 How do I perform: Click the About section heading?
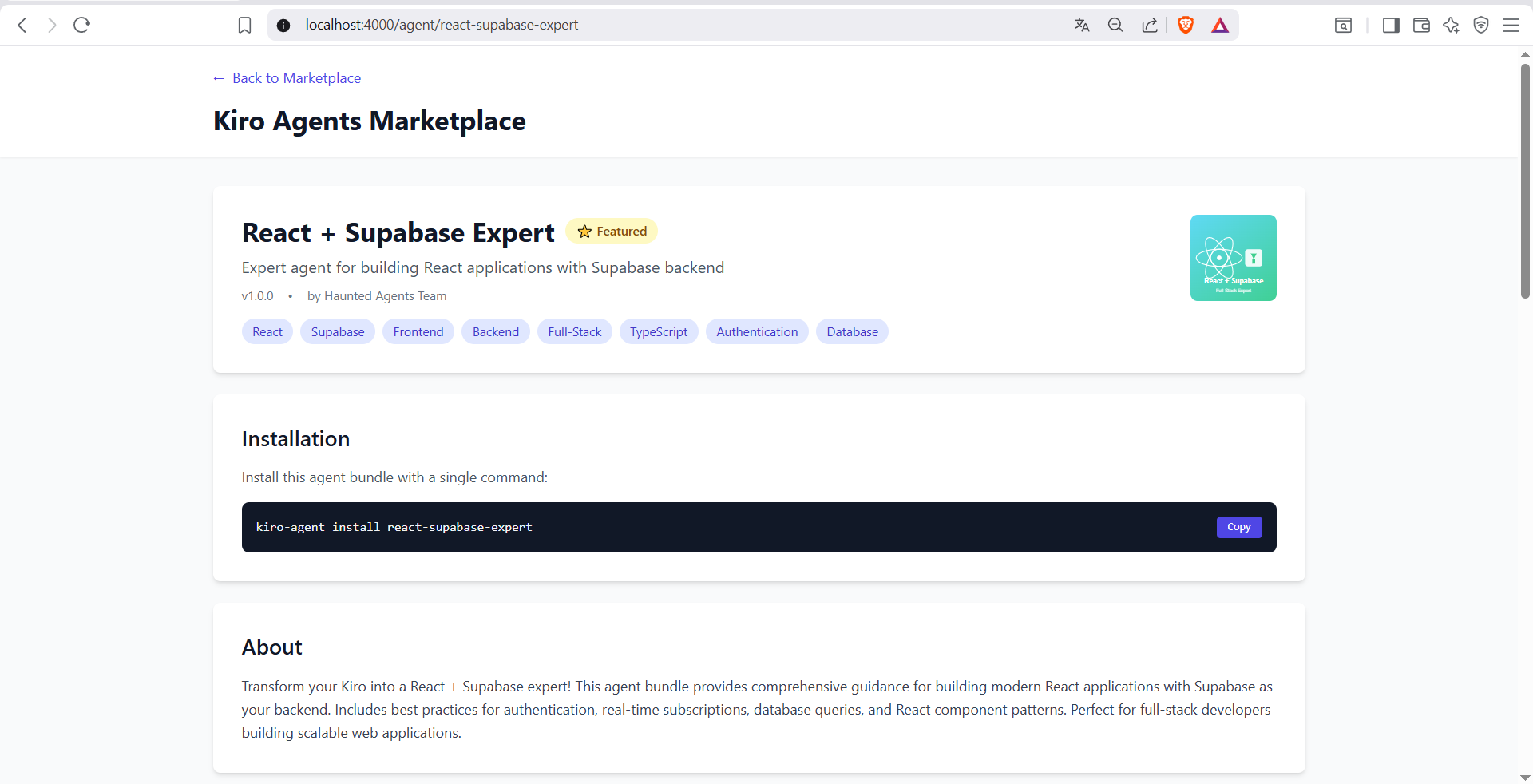pyautogui.click(x=272, y=647)
